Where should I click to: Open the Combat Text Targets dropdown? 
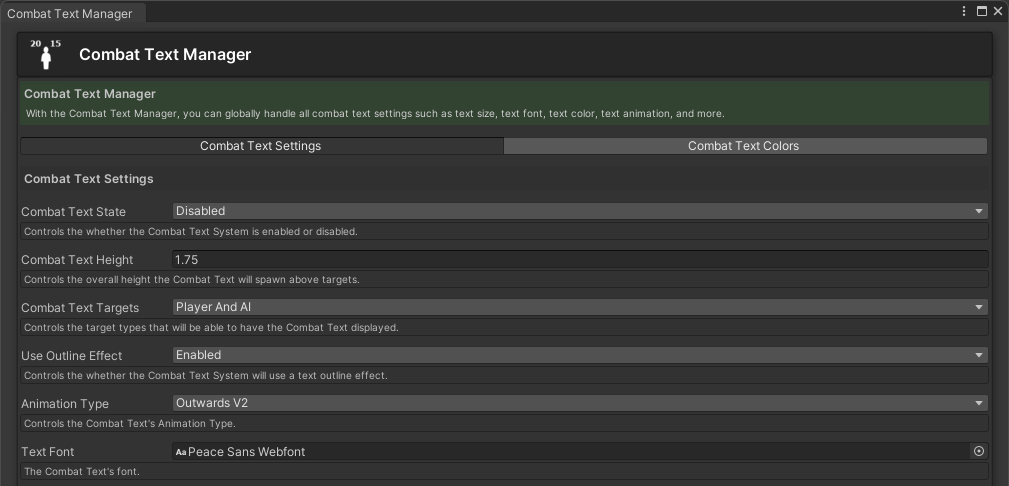(x=580, y=307)
